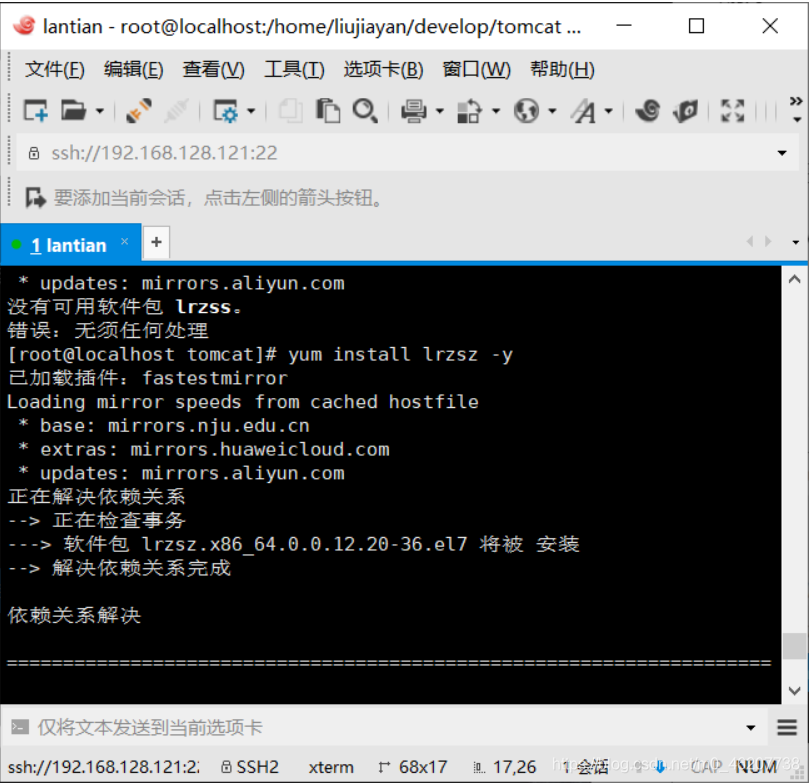Open the tab list dropdown arrow
This screenshot has width=810, height=783.
coord(796,242)
